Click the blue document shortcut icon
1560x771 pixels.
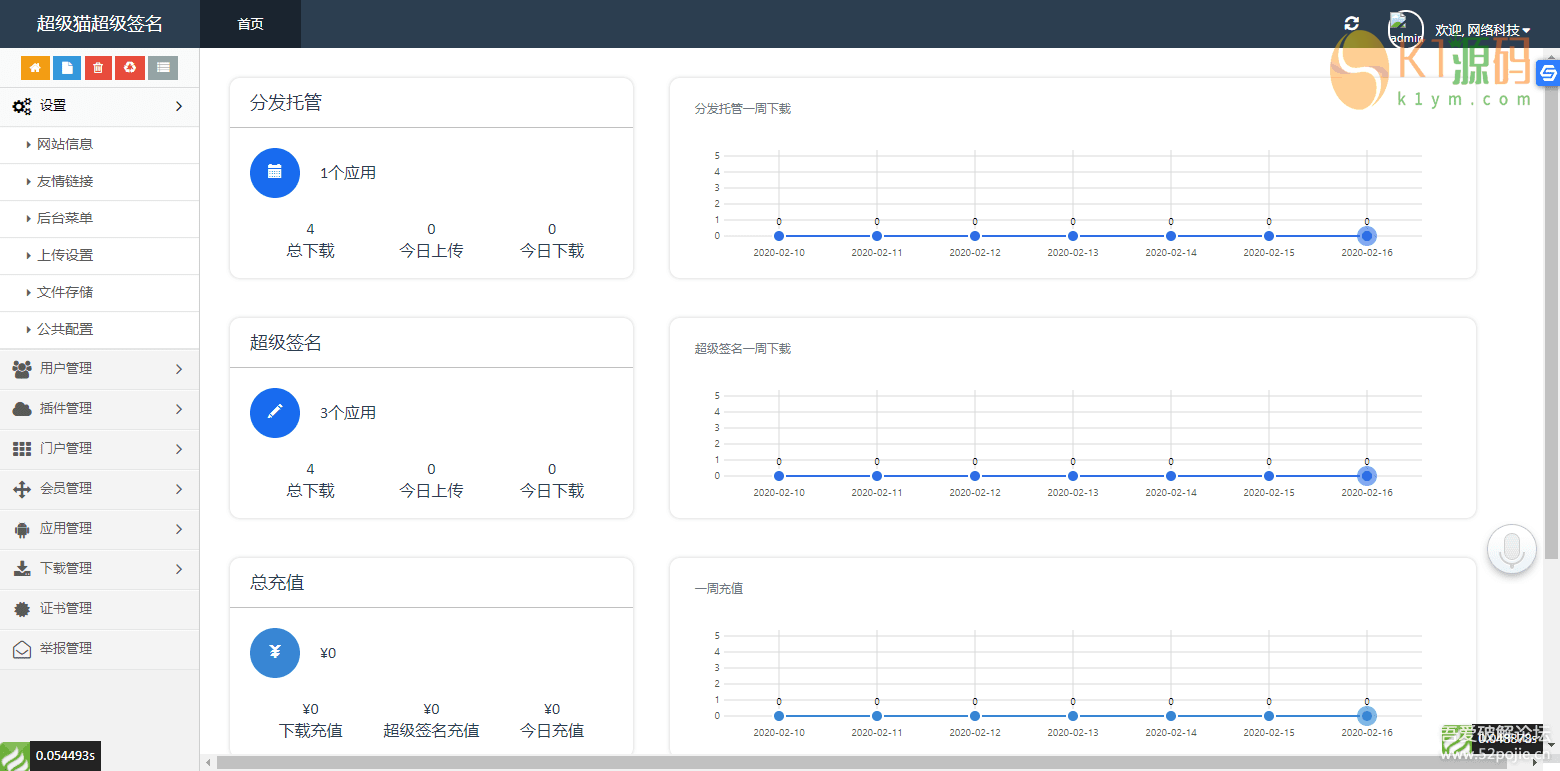tap(67, 68)
